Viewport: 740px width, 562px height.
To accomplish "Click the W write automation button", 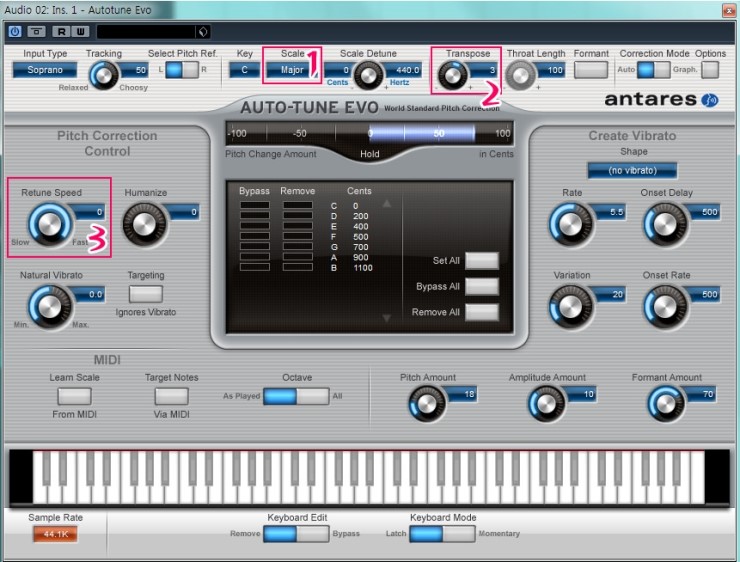I will coord(81,32).
